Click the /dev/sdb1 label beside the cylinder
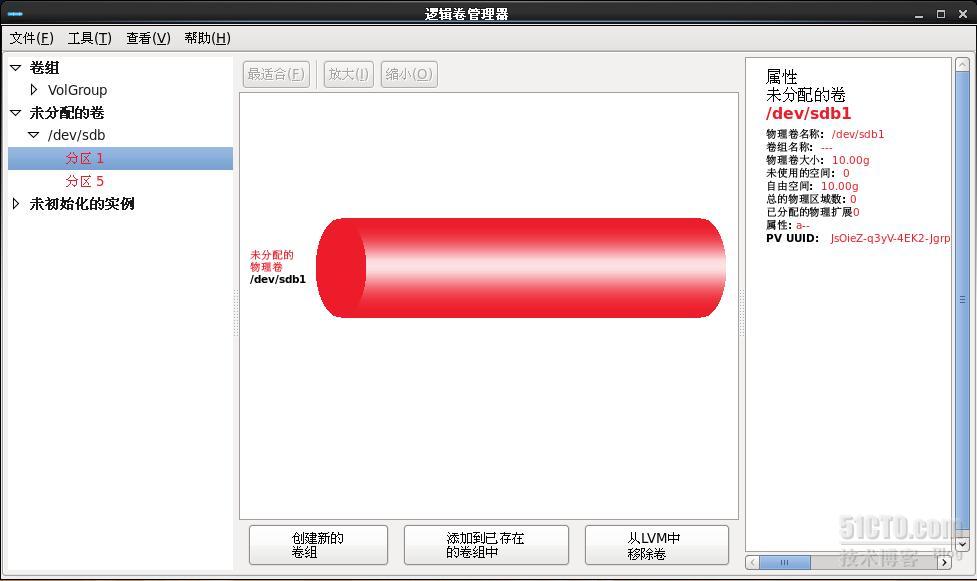The height and width of the screenshot is (581, 977). coord(278,279)
